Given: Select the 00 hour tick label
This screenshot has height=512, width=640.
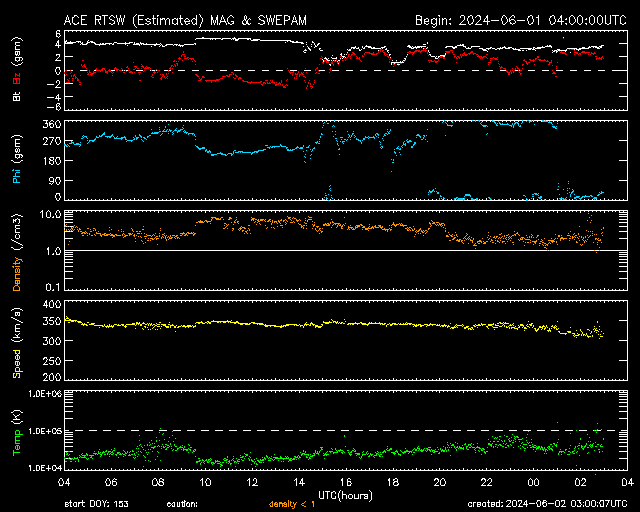Looking at the screenshot, I should tap(532, 482).
